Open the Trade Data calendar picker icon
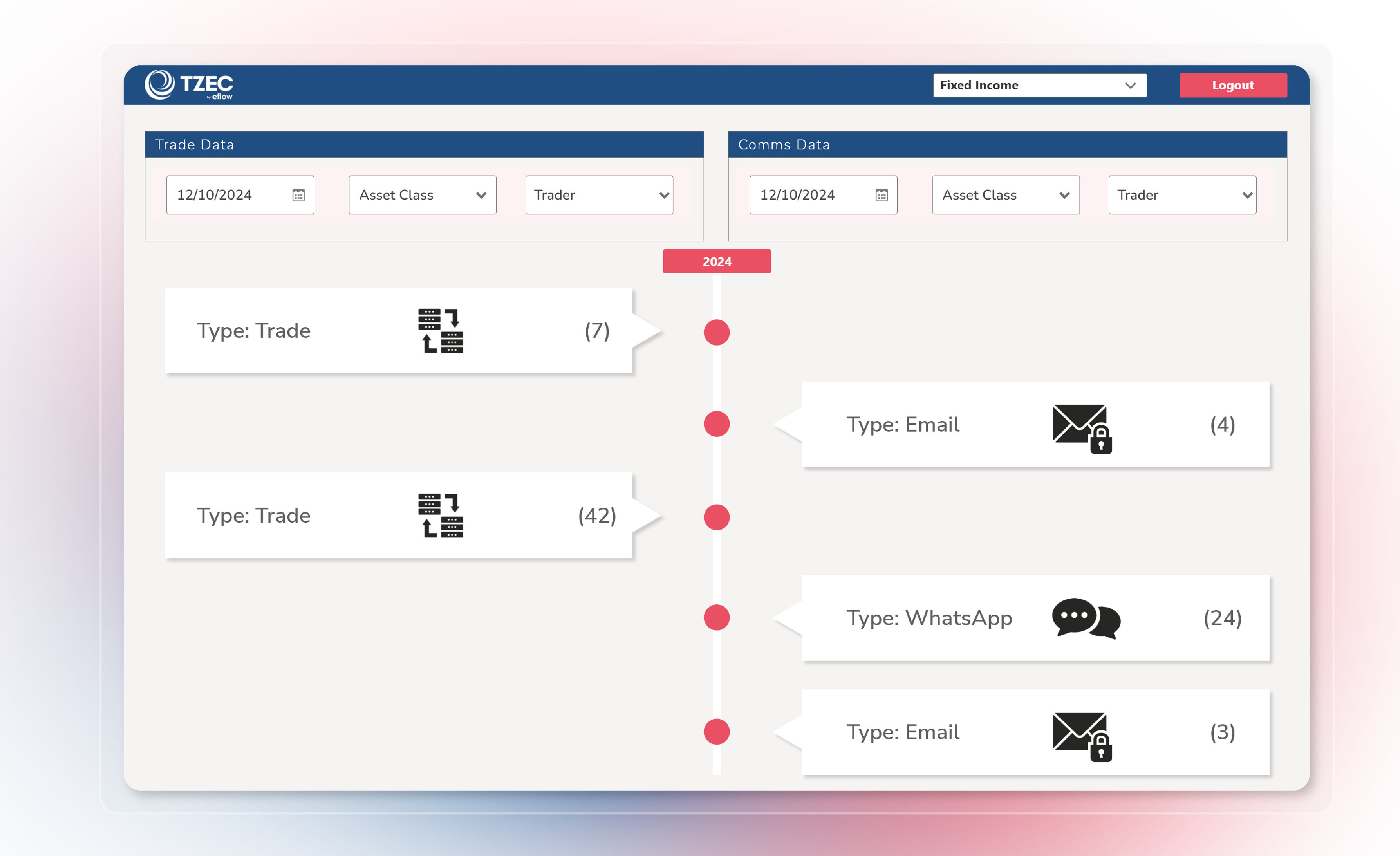This screenshot has height=856, width=1400. pos(299,195)
